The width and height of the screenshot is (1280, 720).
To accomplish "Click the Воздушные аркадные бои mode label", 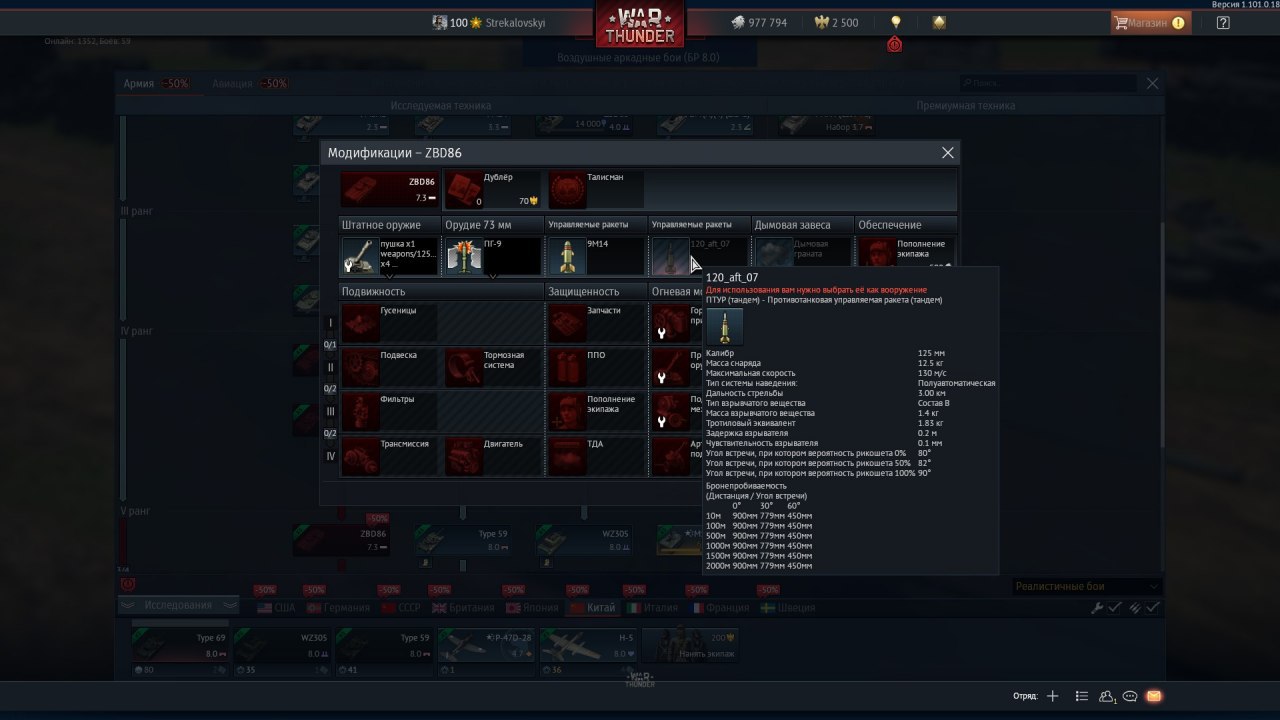I will click(x=638, y=58).
